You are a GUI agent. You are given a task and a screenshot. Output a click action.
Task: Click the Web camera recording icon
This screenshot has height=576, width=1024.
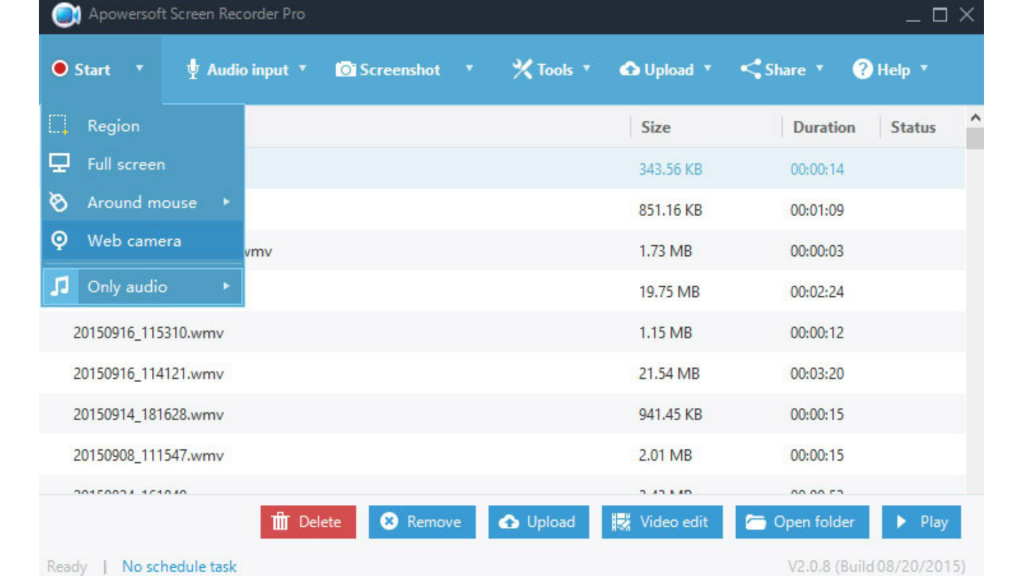pyautogui.click(x=59, y=240)
